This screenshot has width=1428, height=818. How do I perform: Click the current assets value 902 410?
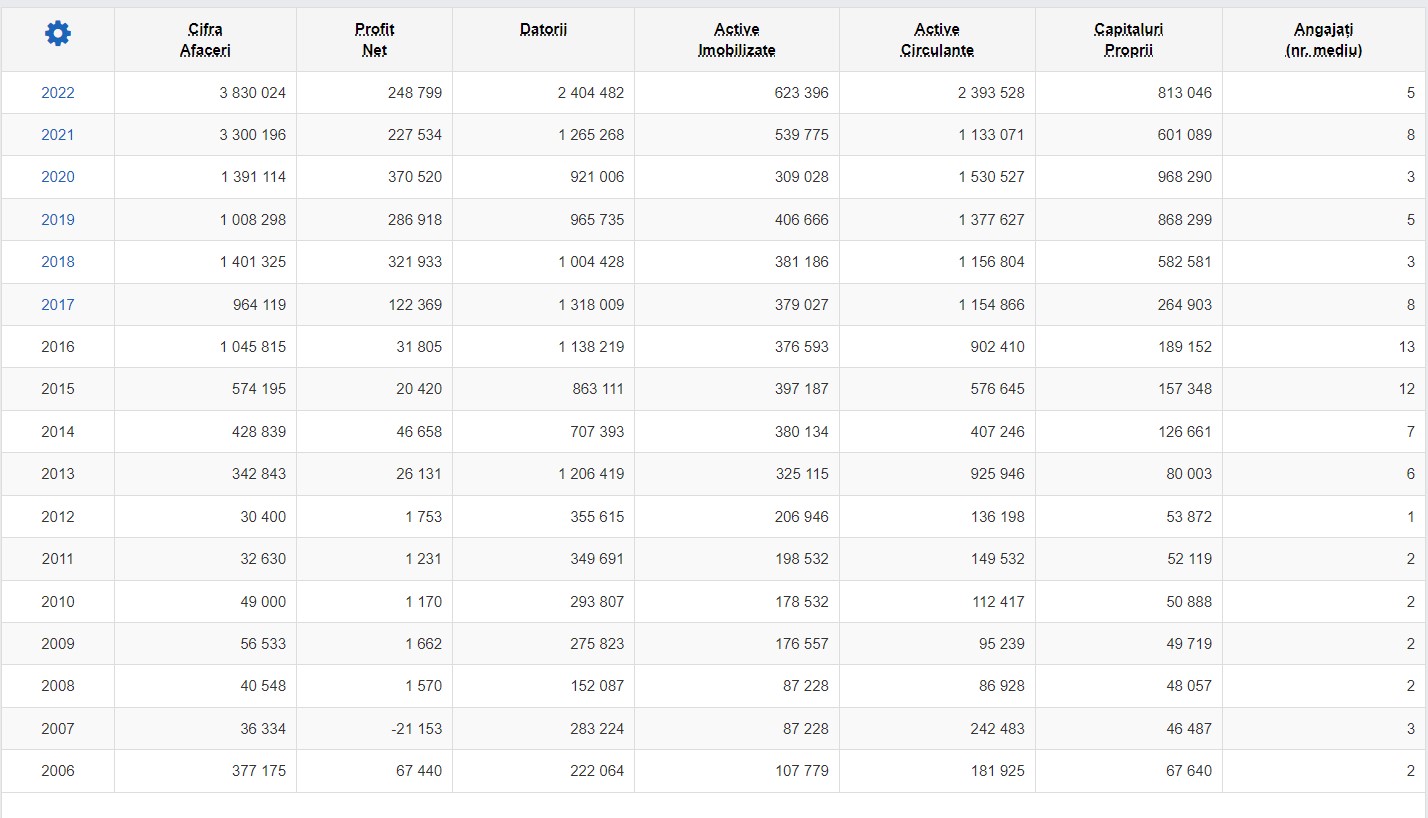point(998,347)
